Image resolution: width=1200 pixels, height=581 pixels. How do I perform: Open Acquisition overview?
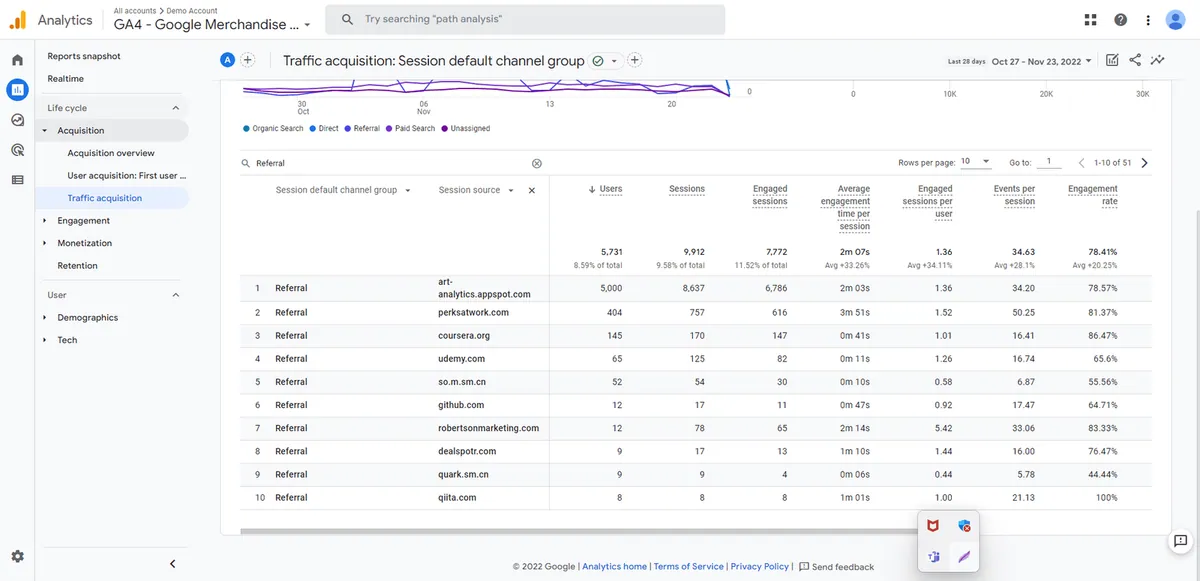click(x=111, y=153)
